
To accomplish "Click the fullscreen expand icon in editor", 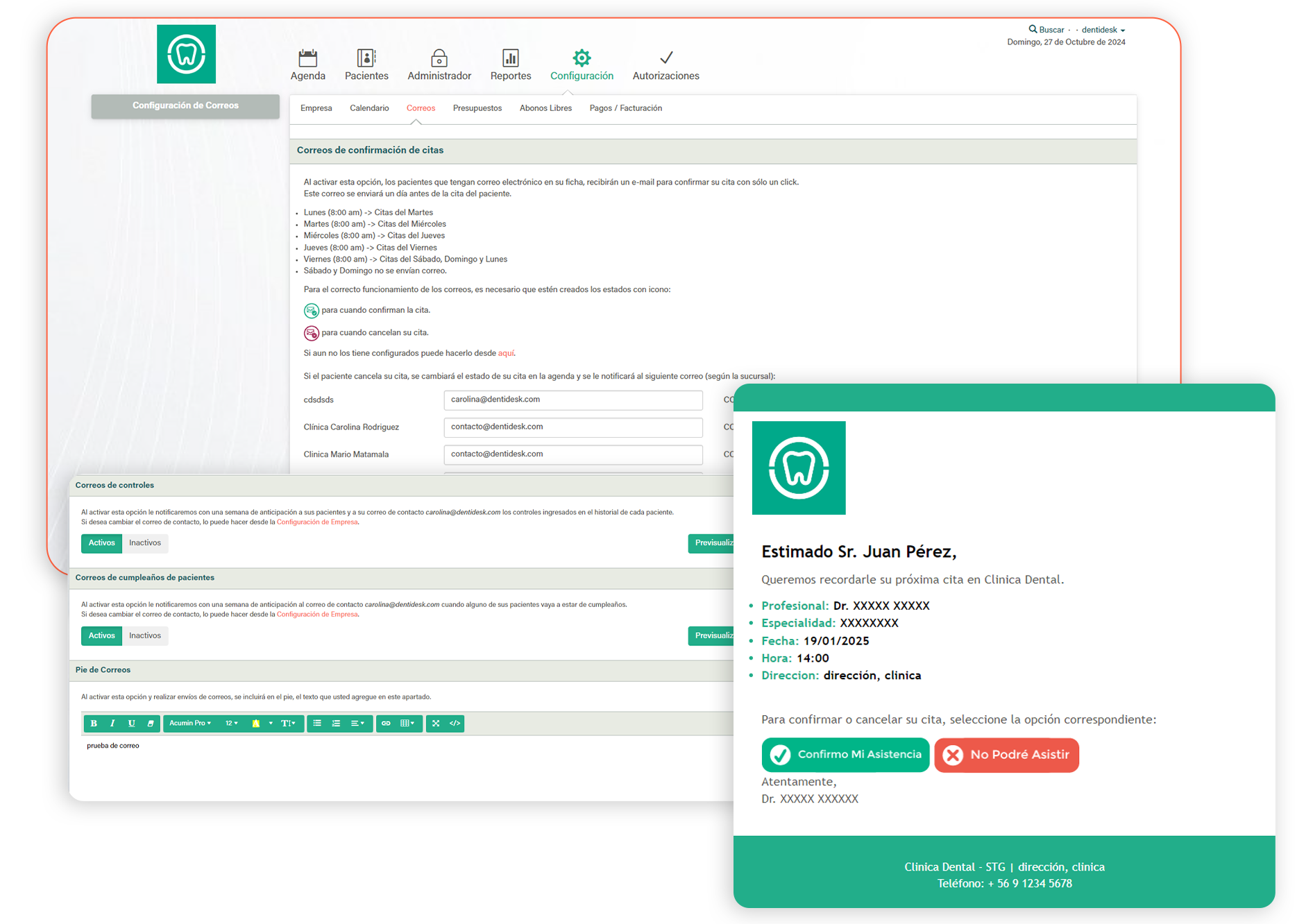I will coord(436,724).
